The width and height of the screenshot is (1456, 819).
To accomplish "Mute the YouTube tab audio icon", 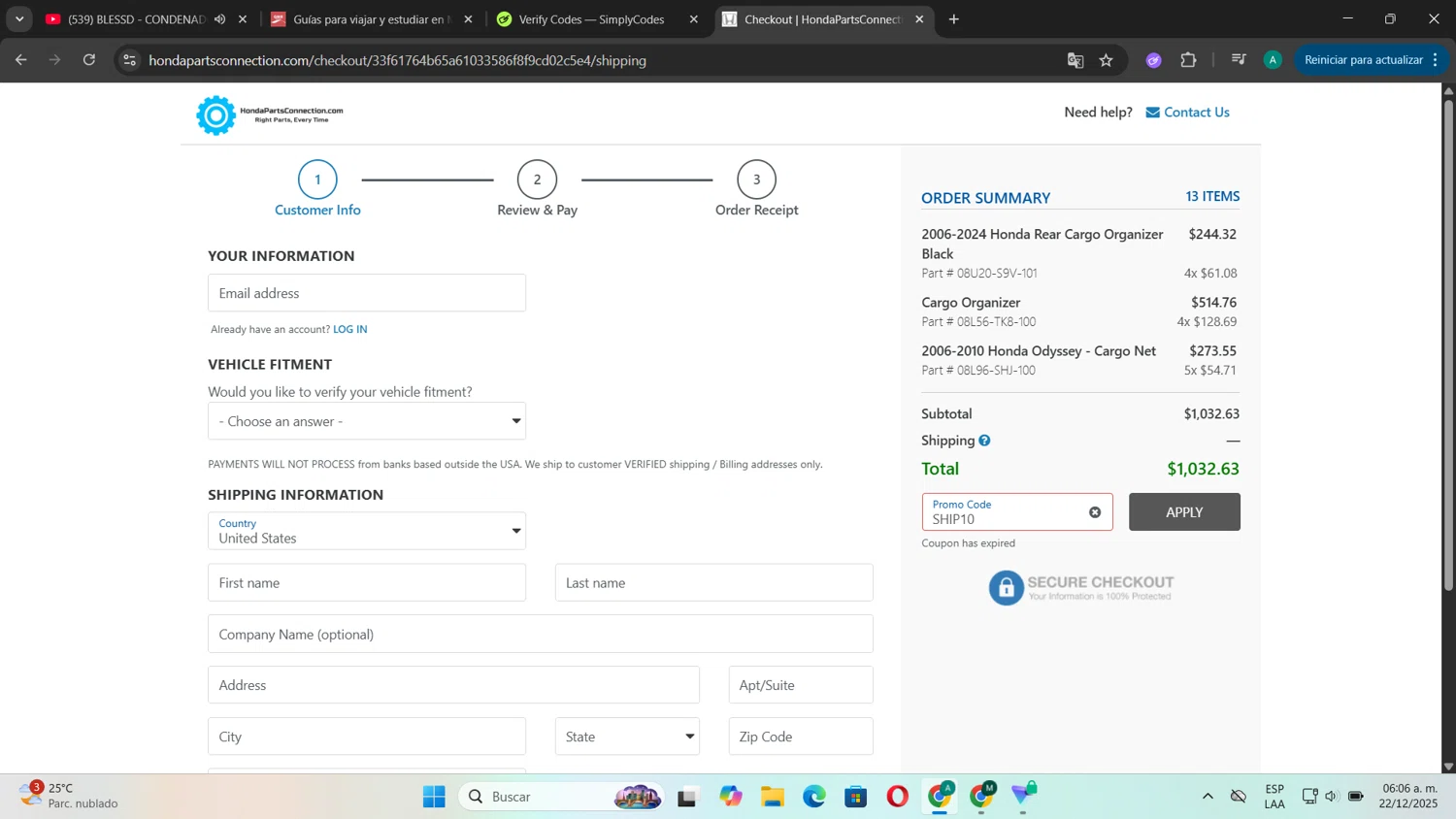I will tap(220, 19).
